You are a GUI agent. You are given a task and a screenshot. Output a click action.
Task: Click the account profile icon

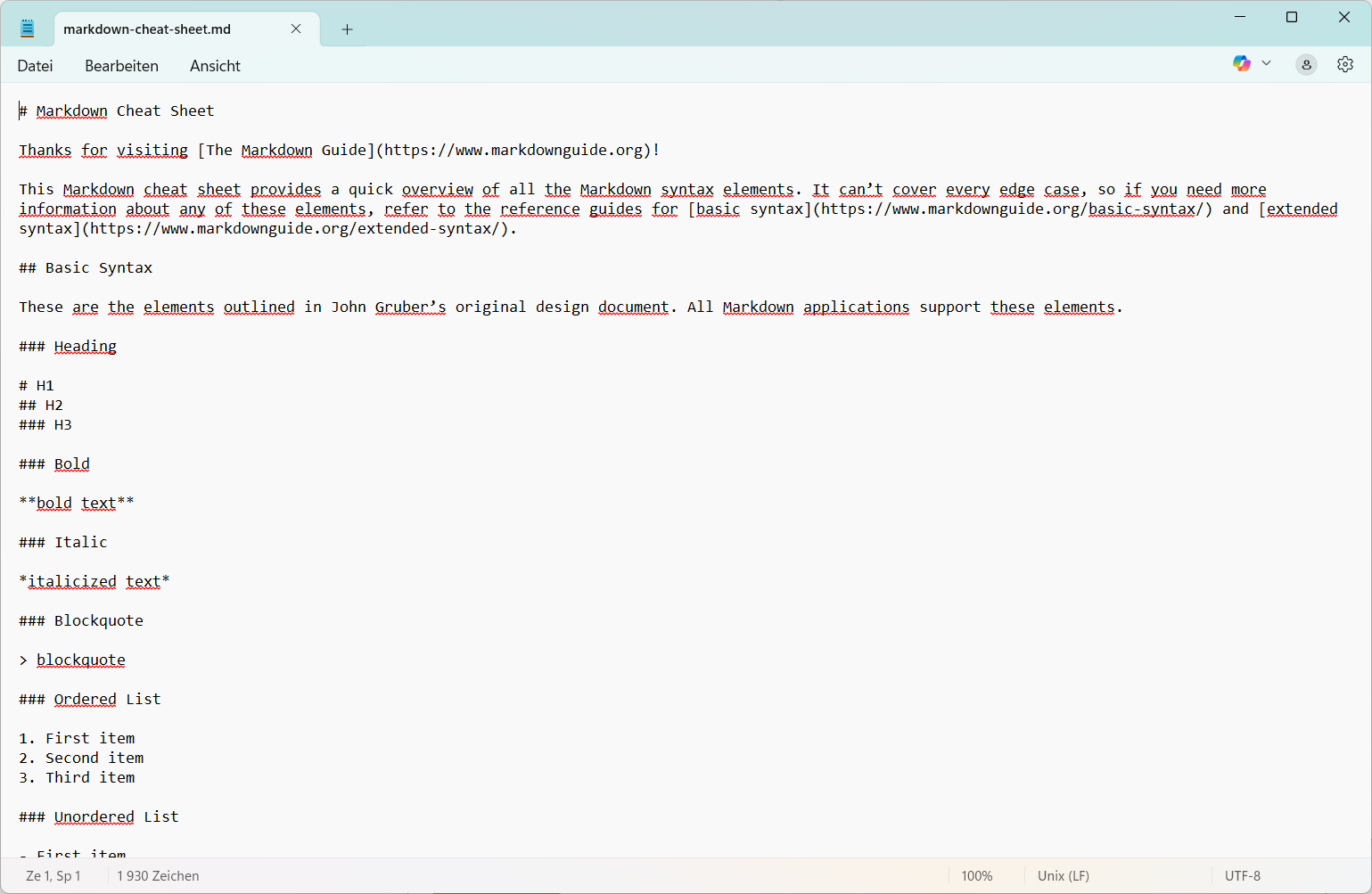pyautogui.click(x=1305, y=64)
